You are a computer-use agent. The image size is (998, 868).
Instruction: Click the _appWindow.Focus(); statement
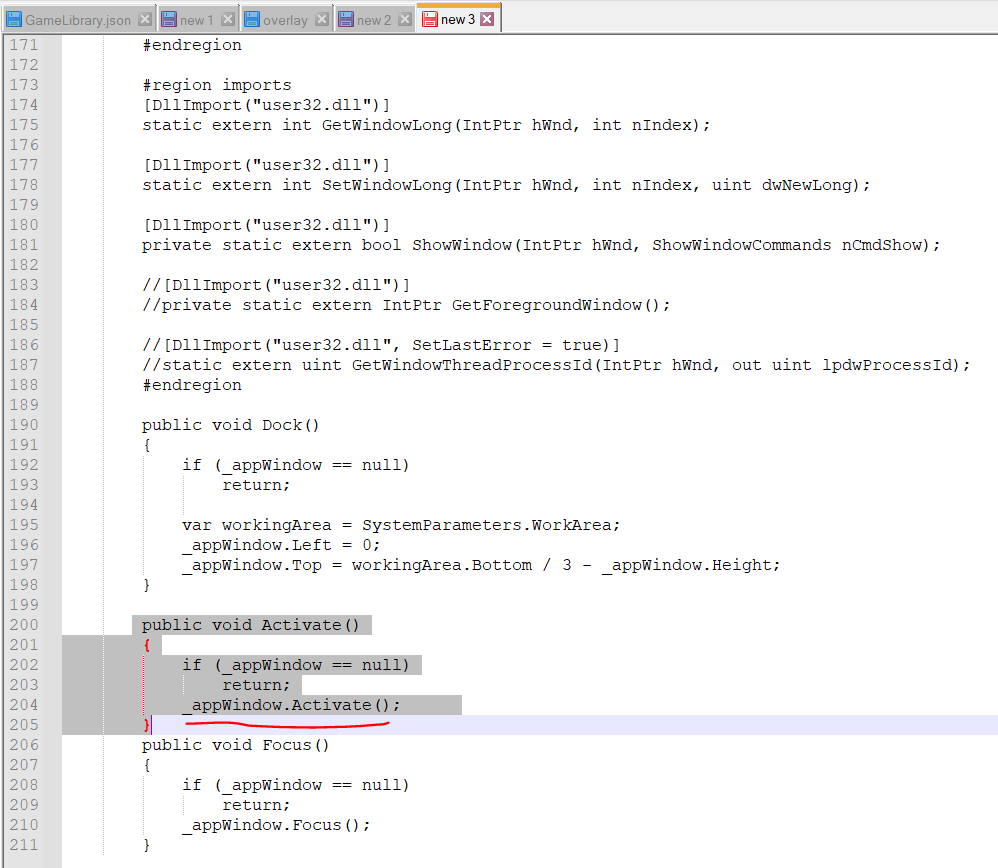pyautogui.click(x=275, y=824)
